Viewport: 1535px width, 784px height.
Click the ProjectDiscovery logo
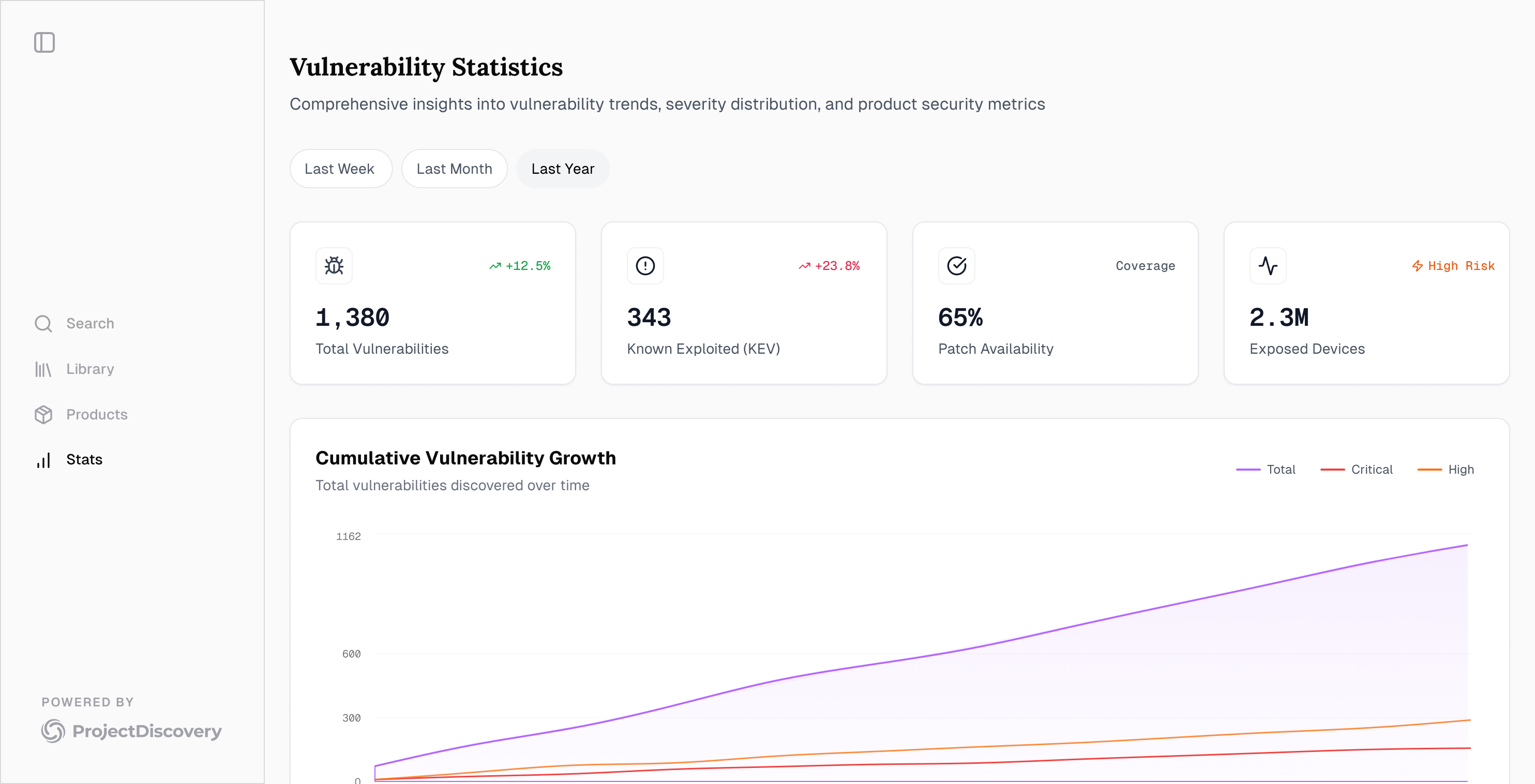131,731
